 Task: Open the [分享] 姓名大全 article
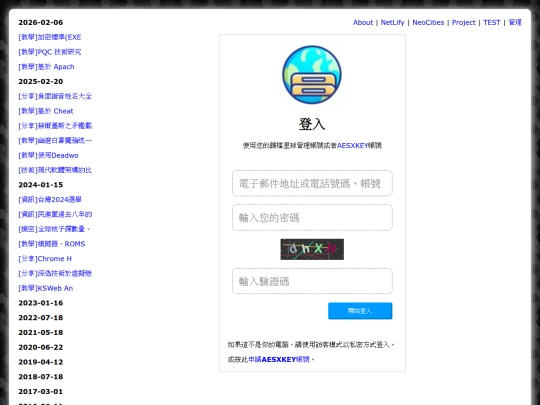(55, 96)
